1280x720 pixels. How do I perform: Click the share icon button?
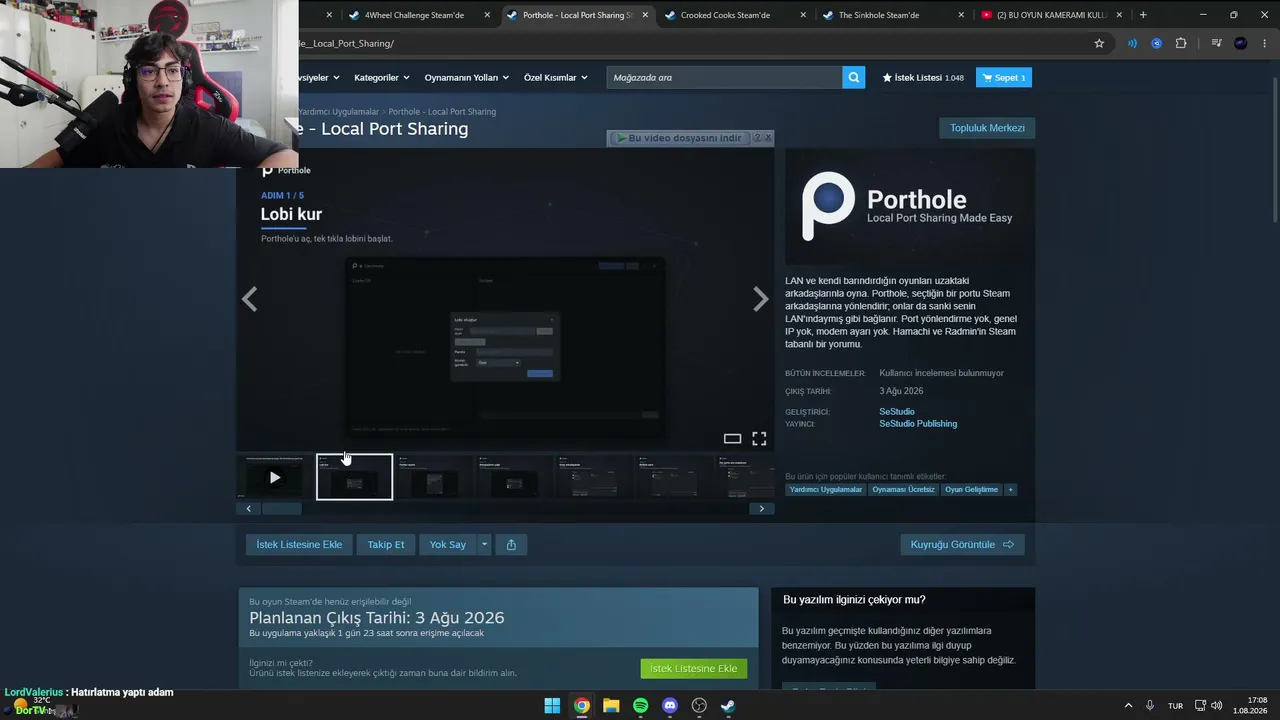[x=511, y=544]
